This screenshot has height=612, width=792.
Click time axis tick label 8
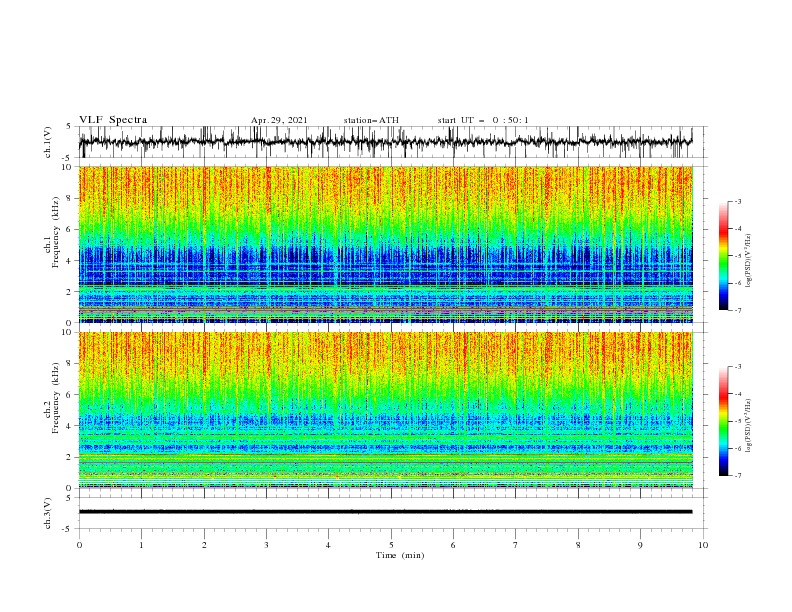pyautogui.click(x=578, y=545)
